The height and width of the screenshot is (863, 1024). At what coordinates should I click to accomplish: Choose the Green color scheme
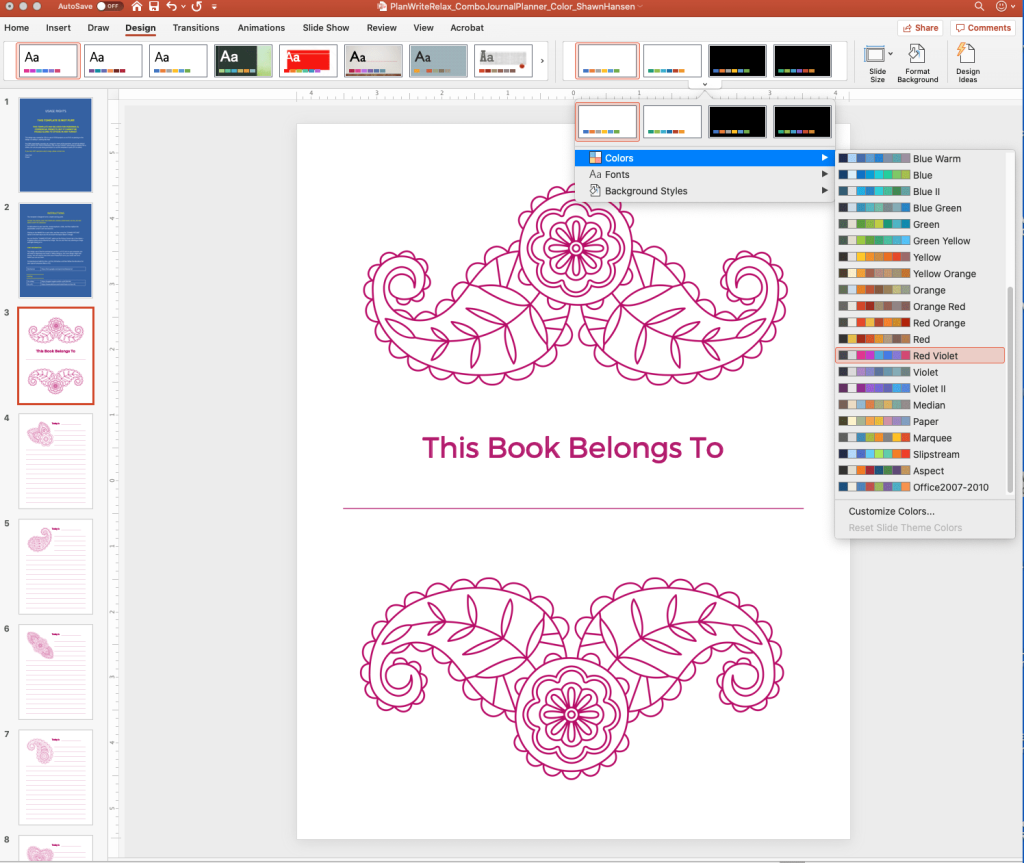(920, 224)
